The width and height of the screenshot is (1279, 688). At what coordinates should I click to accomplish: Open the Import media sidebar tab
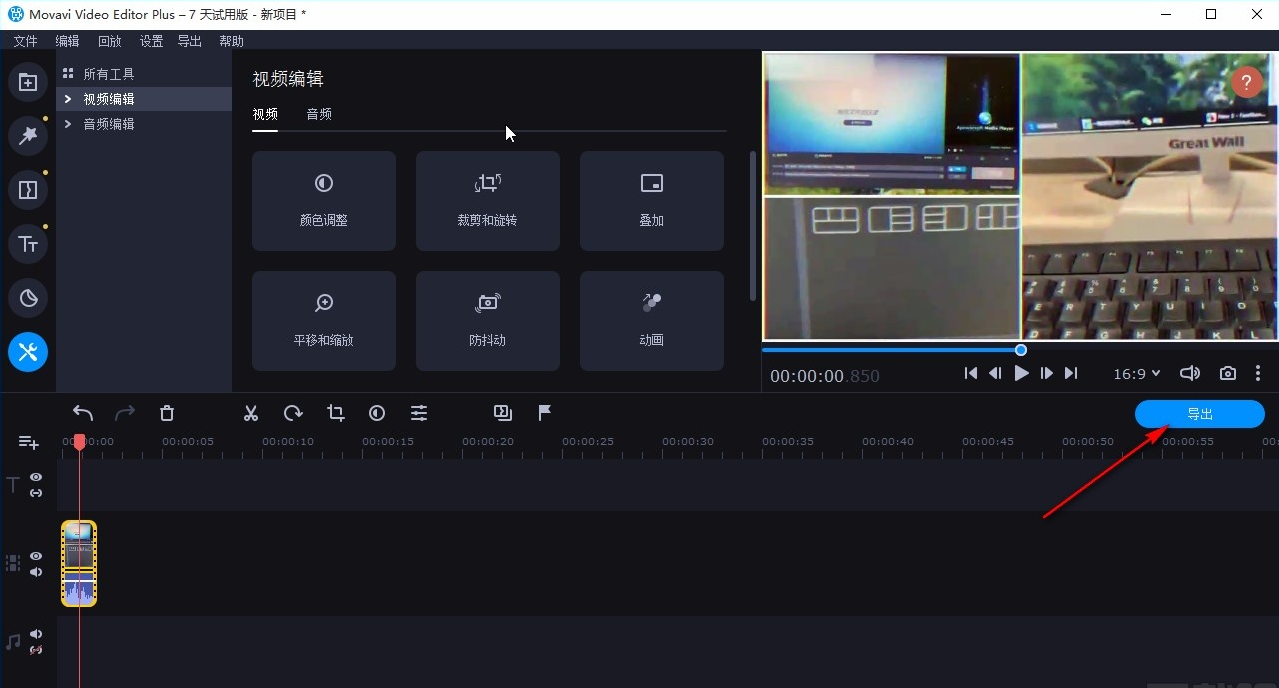pyautogui.click(x=28, y=82)
